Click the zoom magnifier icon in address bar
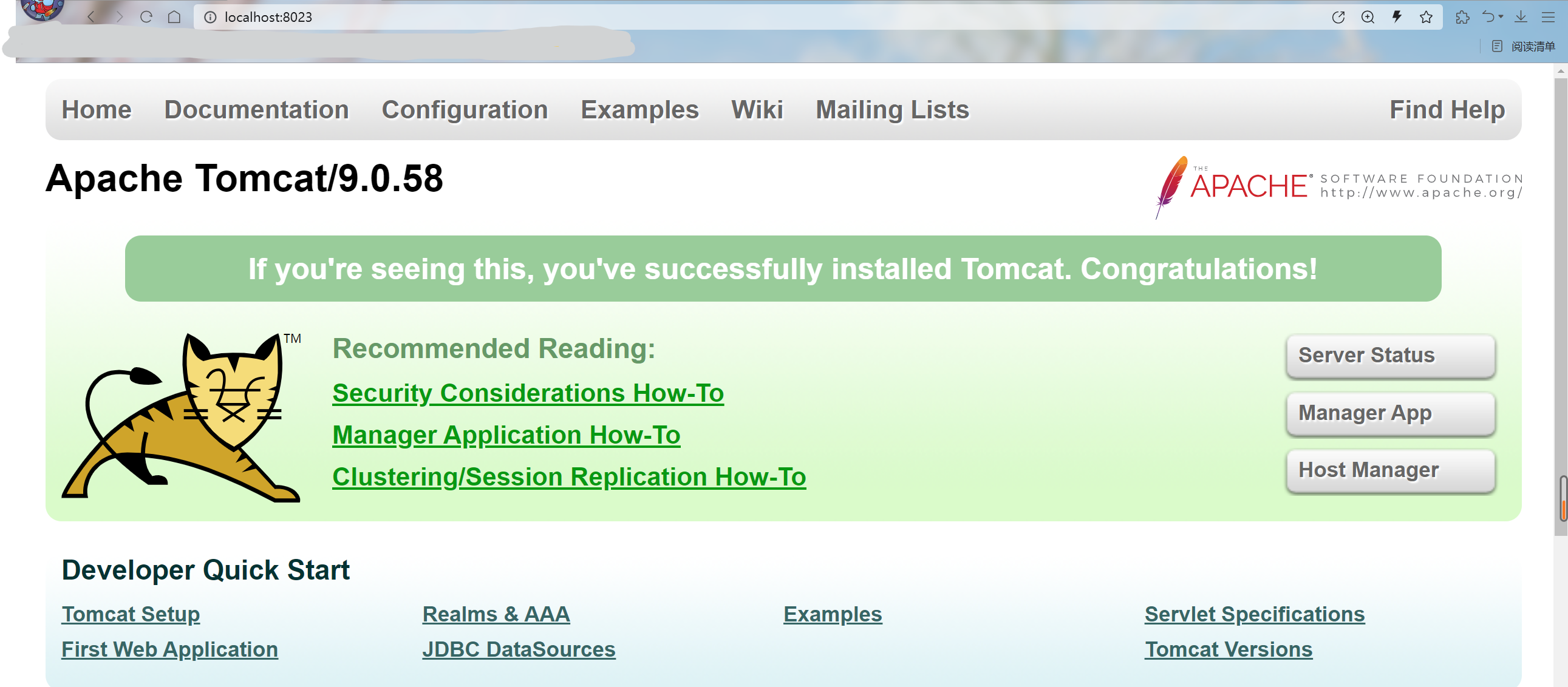Screen dimensions: 1568x687 1368,17
